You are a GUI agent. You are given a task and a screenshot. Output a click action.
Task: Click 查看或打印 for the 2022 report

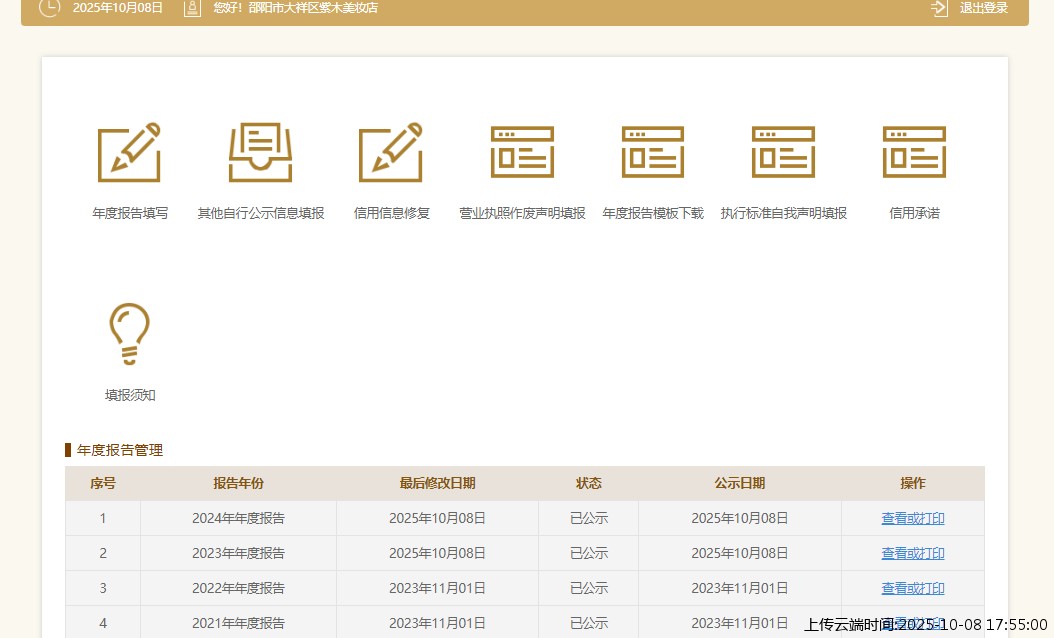912,588
